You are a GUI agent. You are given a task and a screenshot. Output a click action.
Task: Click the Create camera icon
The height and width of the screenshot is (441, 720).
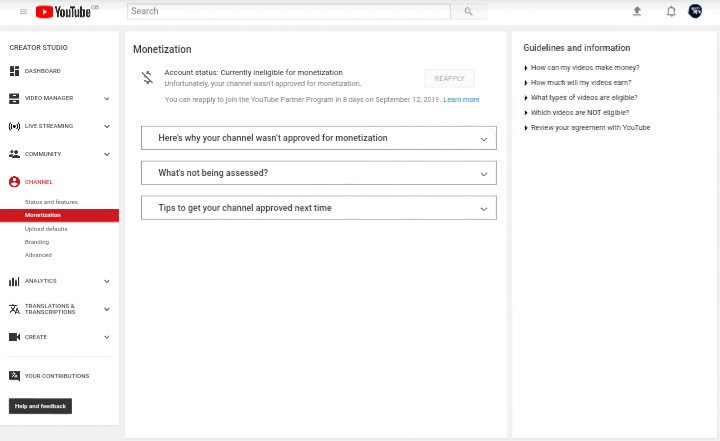pos(14,337)
